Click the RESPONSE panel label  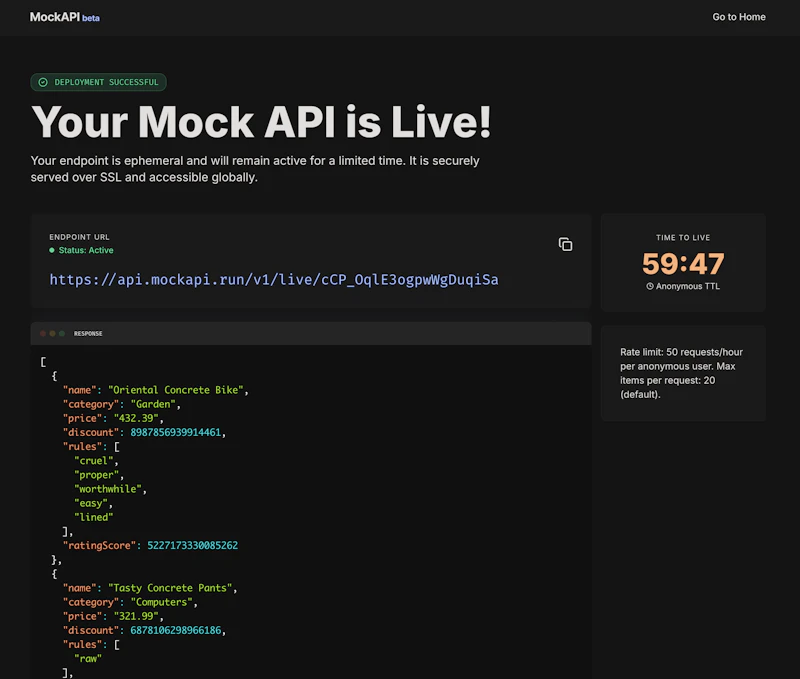click(x=88, y=334)
